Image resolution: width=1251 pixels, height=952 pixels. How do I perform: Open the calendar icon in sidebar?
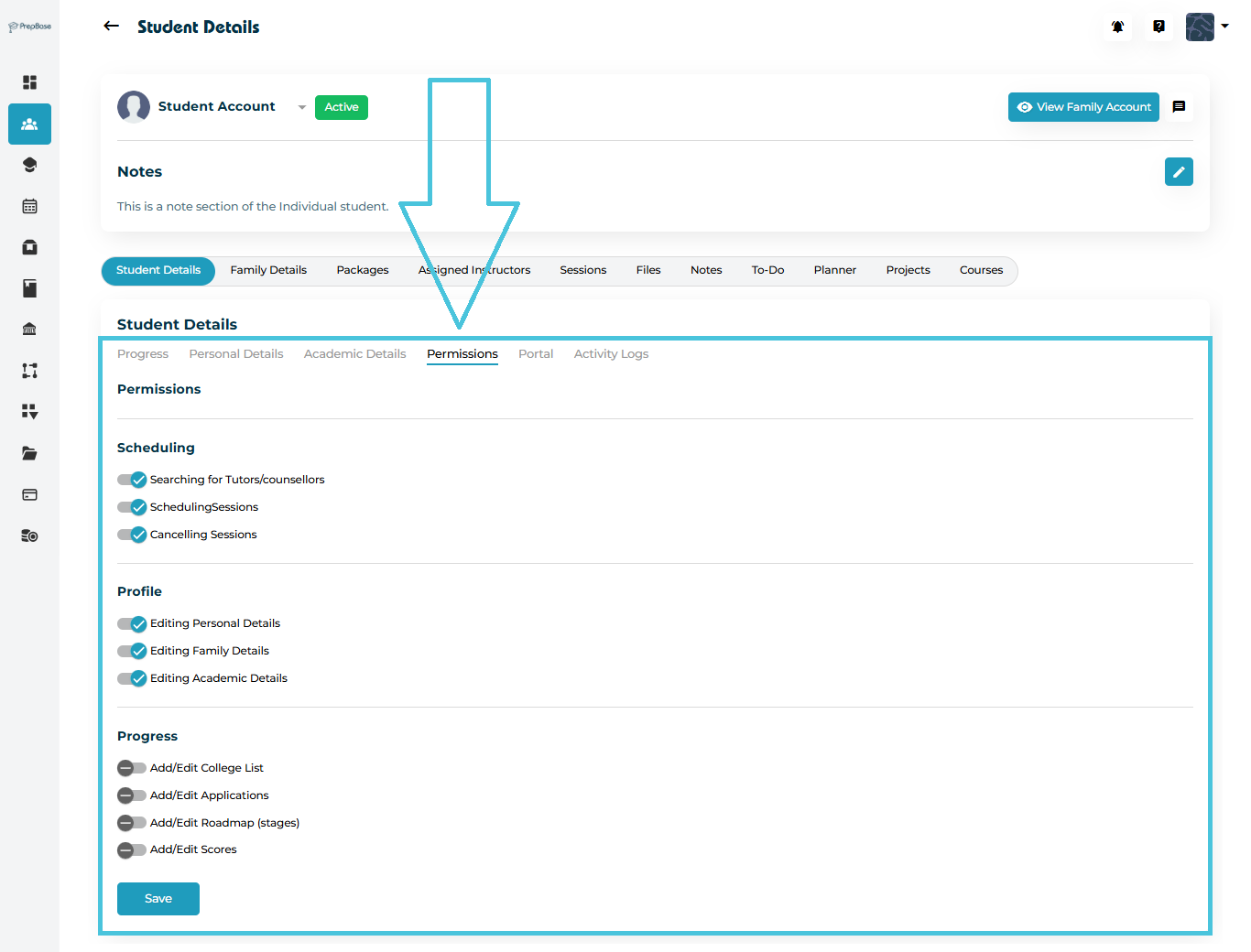[29, 206]
